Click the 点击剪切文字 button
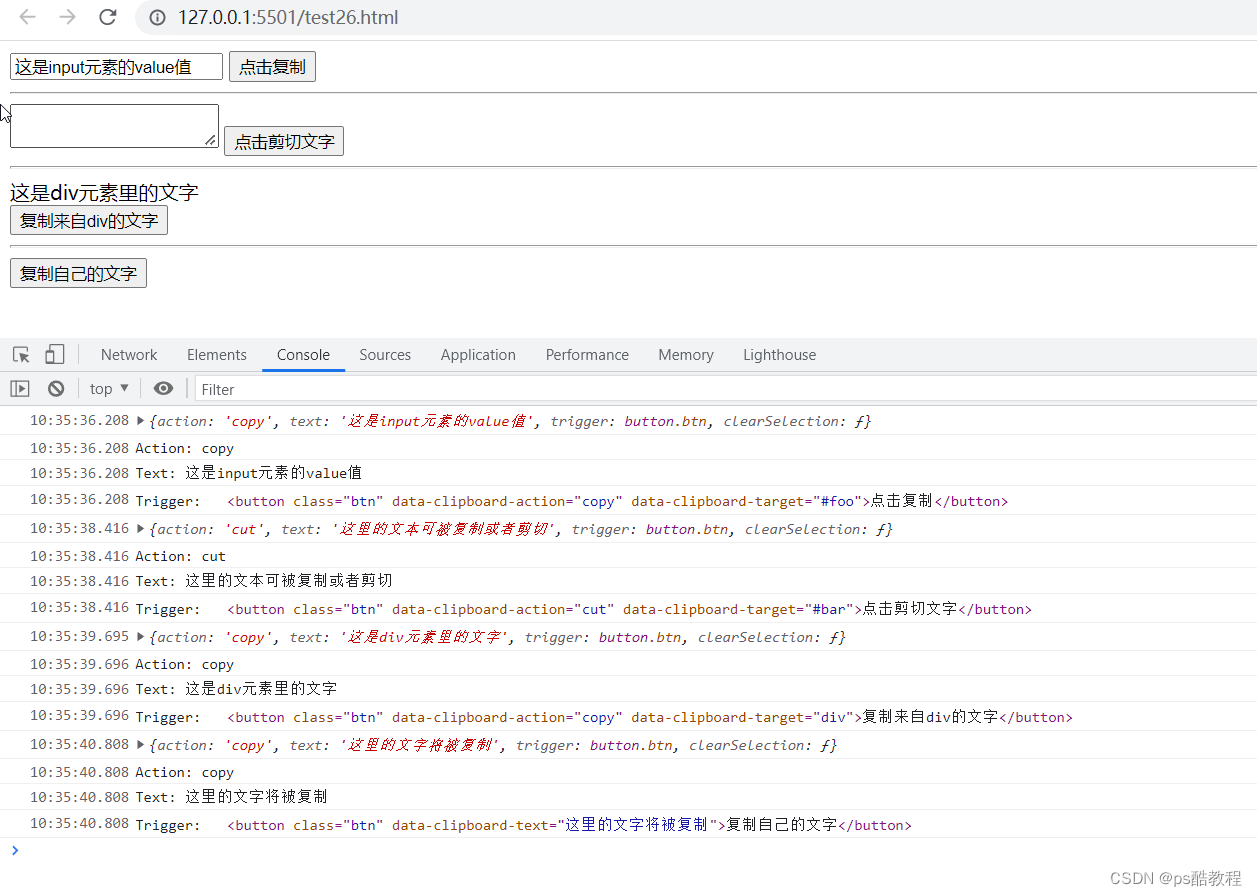This screenshot has height=896, width=1257. 284,141
